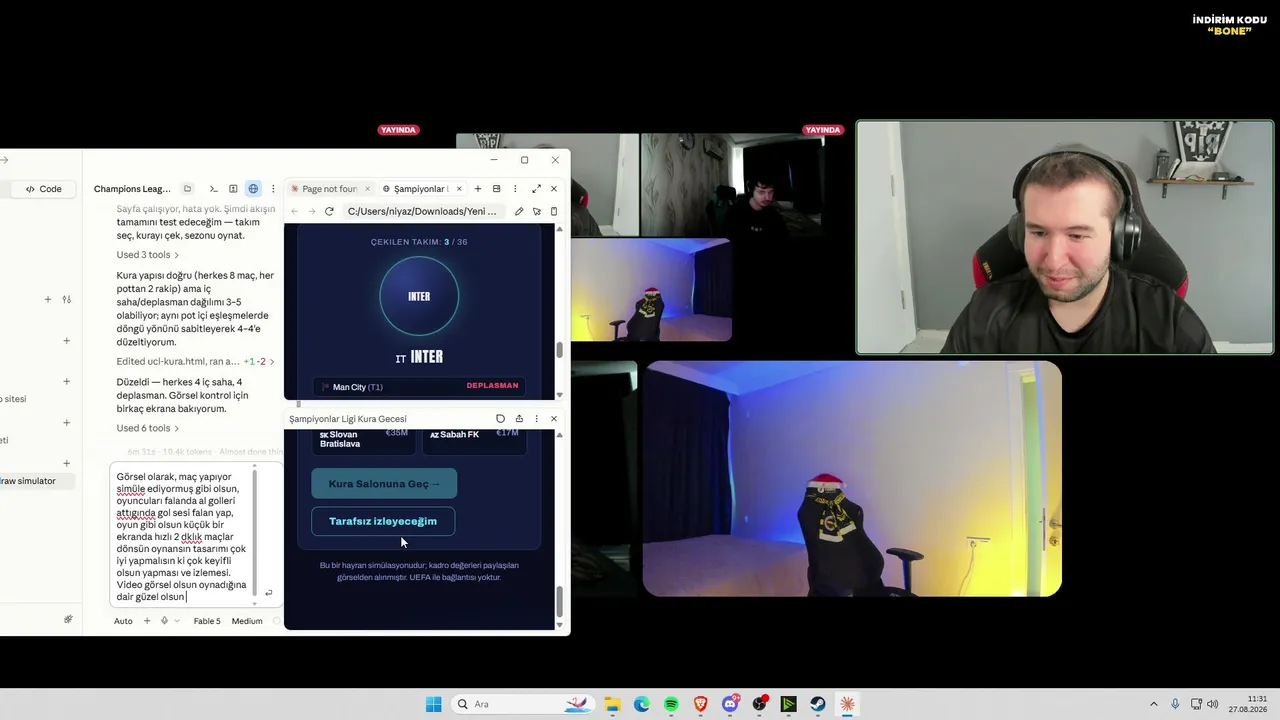Close the Şampiyonlar browser tab

pos(459,189)
